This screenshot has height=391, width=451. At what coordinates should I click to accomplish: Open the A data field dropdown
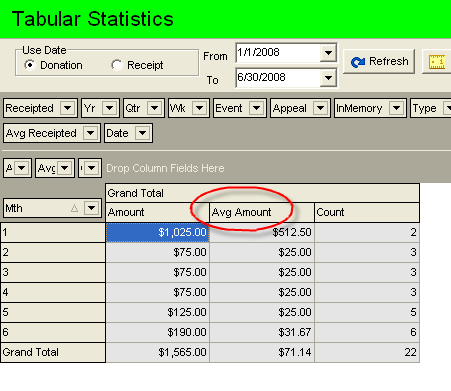click(22, 168)
